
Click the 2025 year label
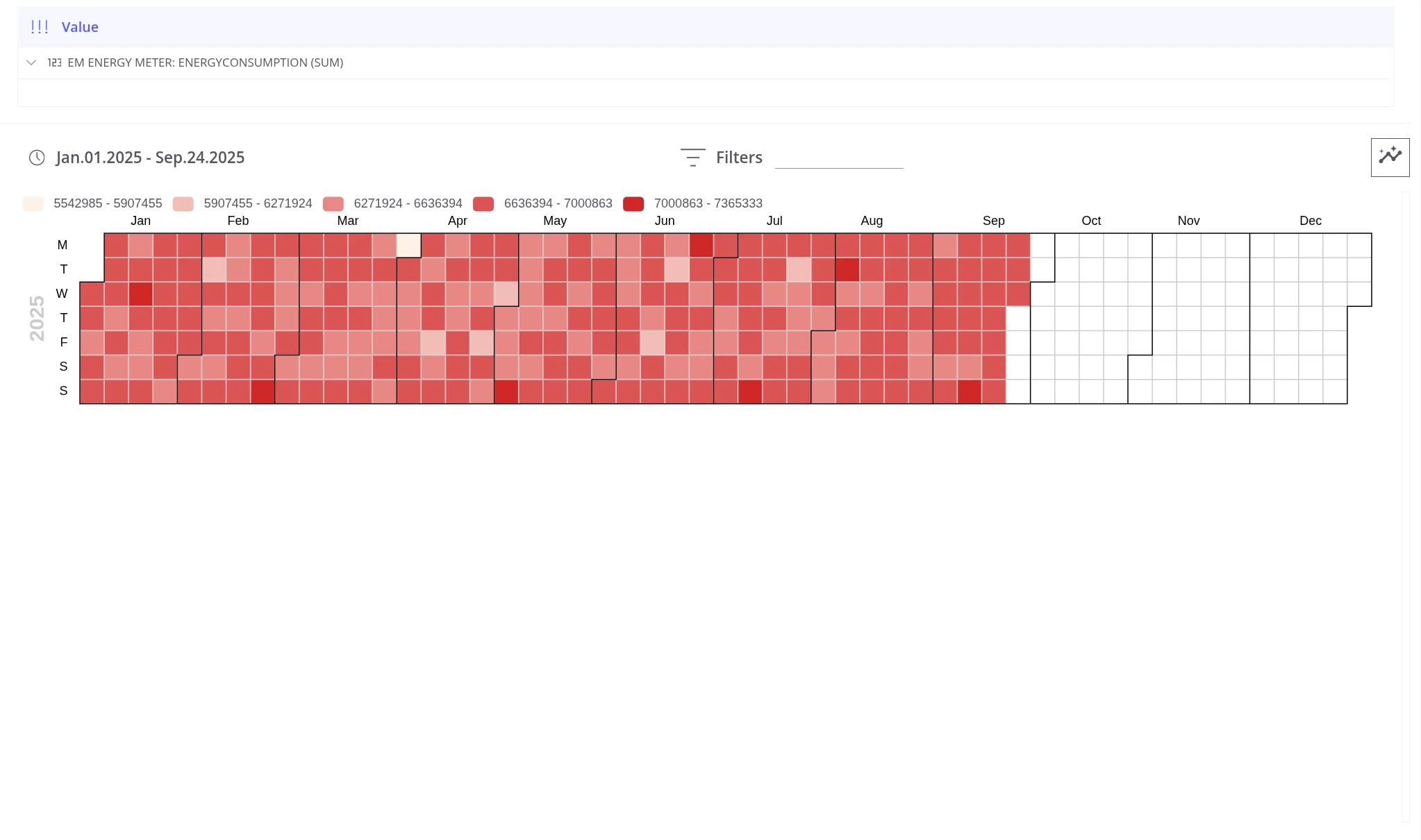click(x=37, y=318)
